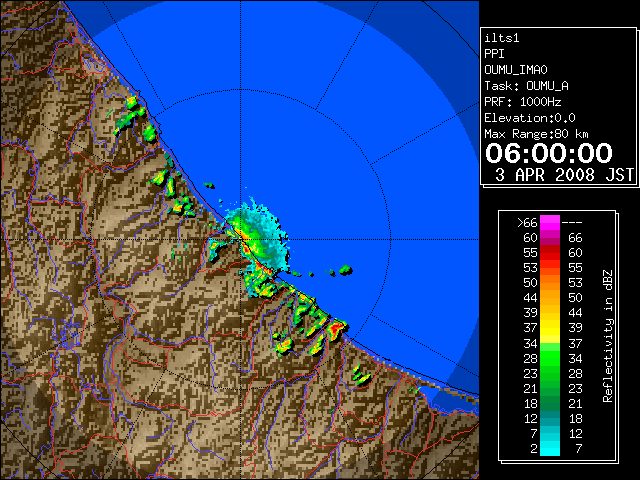Viewport: 640px width, 480px height.
Task: Click the 'Task: OUMU_A' line
Action: [x=526, y=86]
